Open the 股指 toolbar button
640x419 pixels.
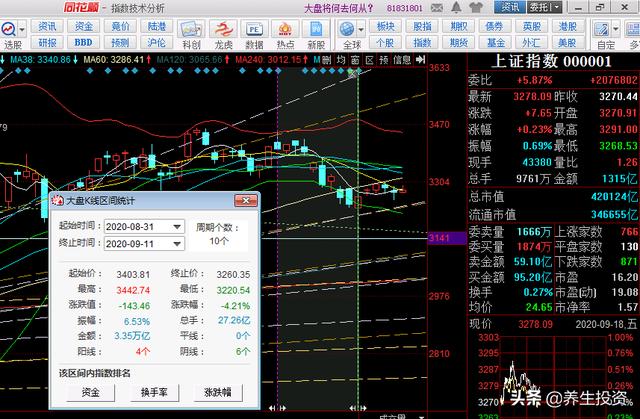[422, 27]
